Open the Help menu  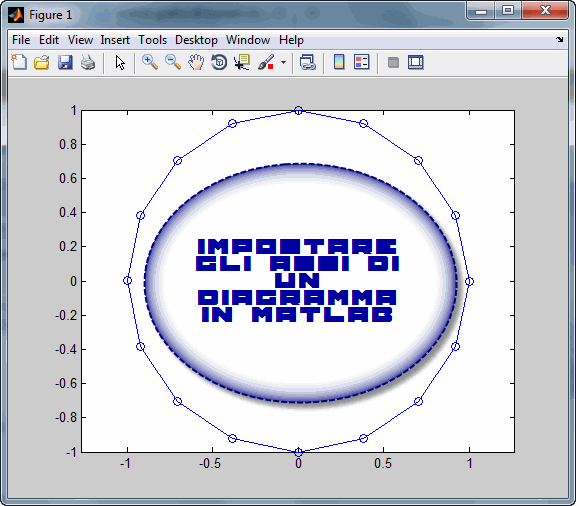tap(291, 40)
